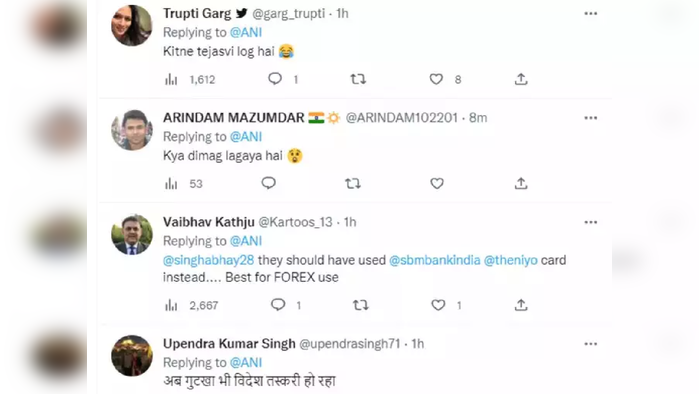Screen dimensions: 699x394
Task: Like Vaibhav Kathju's tweet
Action: click(x=438, y=305)
